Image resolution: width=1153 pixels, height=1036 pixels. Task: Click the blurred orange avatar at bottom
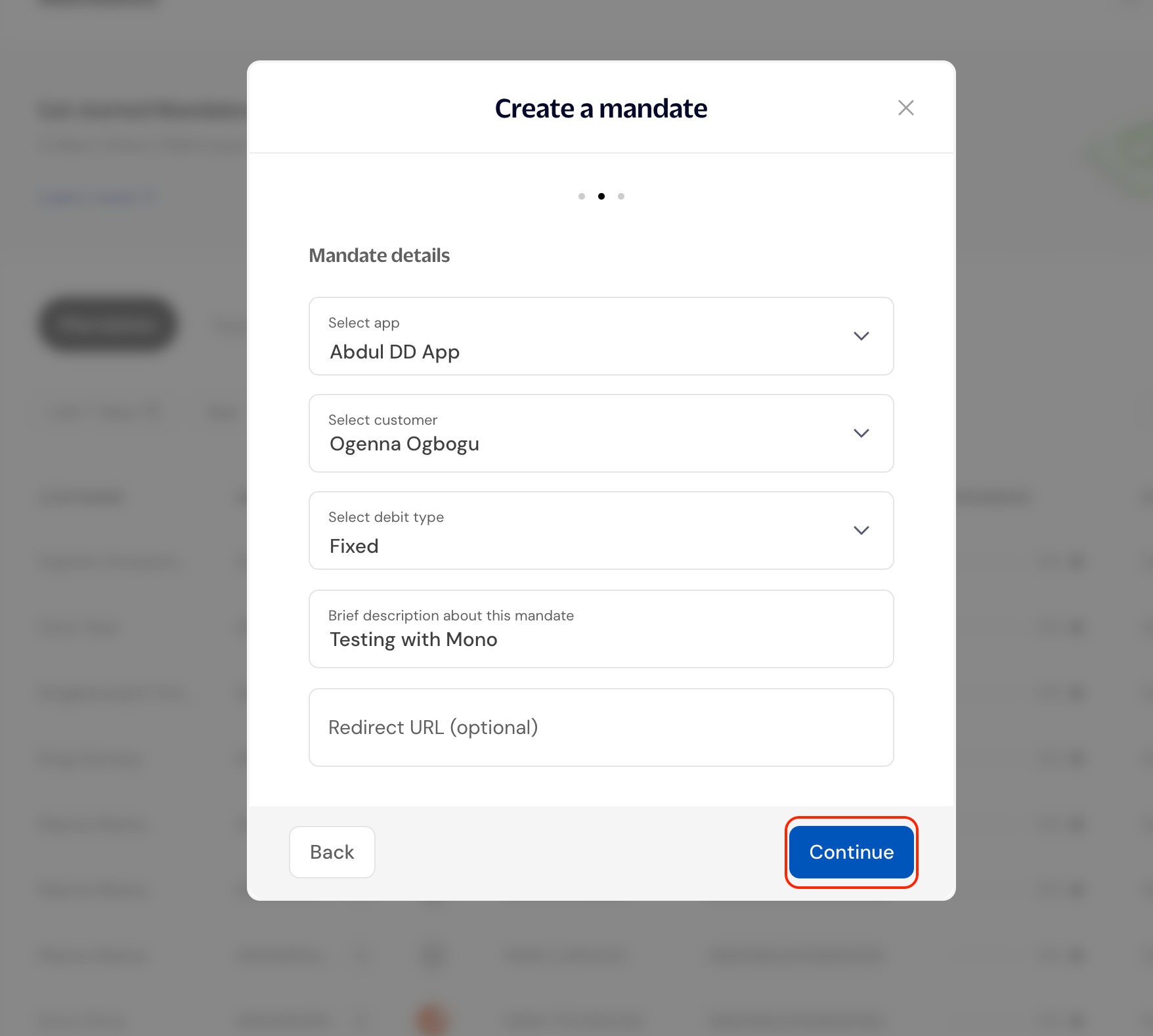[431, 1020]
